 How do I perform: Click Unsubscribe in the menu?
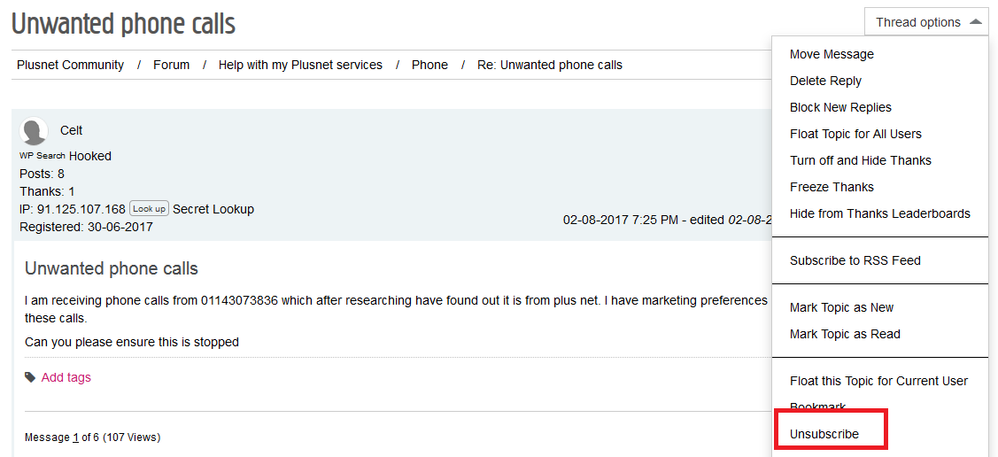(824, 434)
